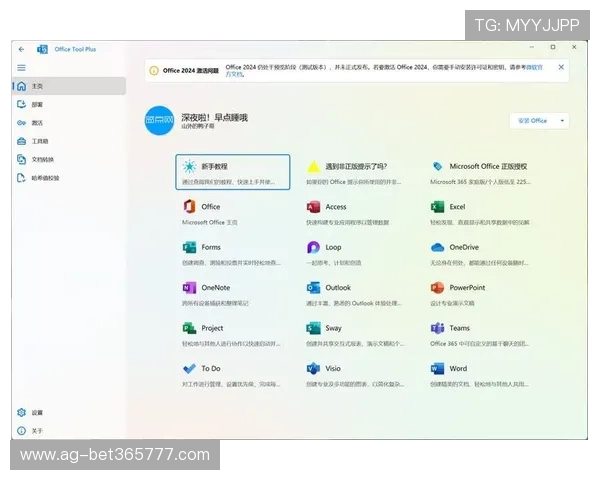Click the 'Office Tool Plus' title text
Screen dimensions: 600x480
pos(75,49)
